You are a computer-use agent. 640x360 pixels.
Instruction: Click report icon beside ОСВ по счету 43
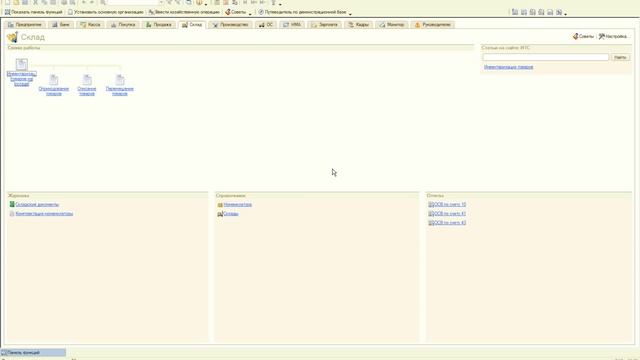pos(431,223)
